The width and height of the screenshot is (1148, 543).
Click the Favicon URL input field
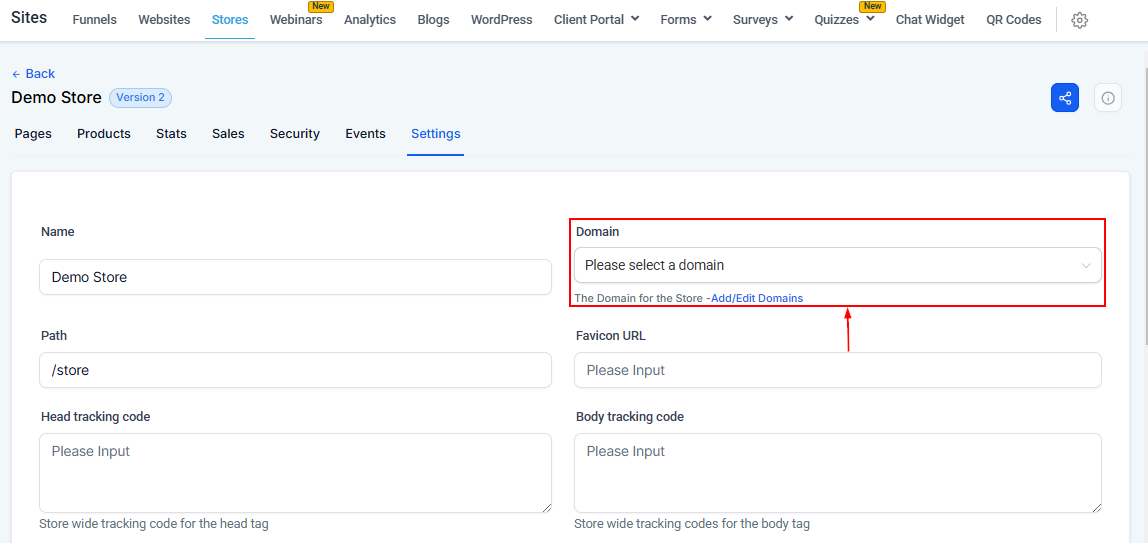click(837, 370)
